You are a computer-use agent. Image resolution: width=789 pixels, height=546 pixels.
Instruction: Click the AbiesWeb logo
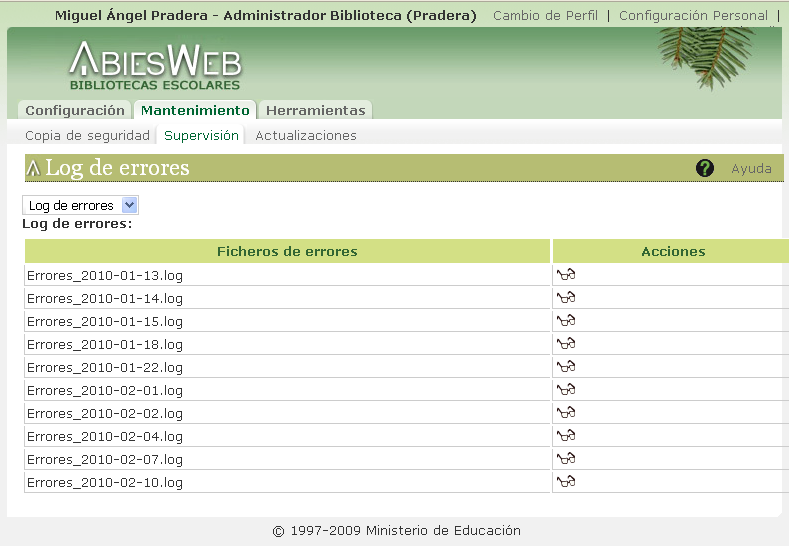(155, 66)
